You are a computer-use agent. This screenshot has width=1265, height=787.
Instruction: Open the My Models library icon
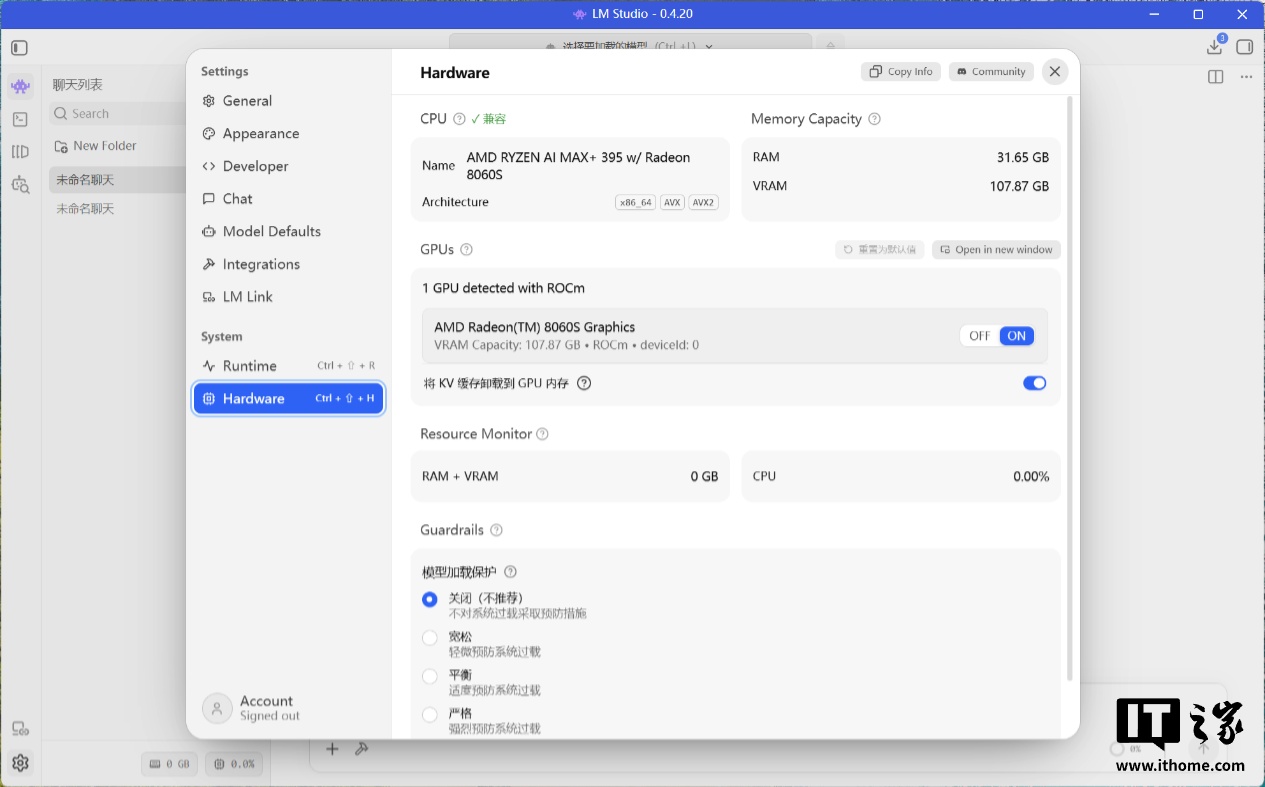click(x=20, y=152)
